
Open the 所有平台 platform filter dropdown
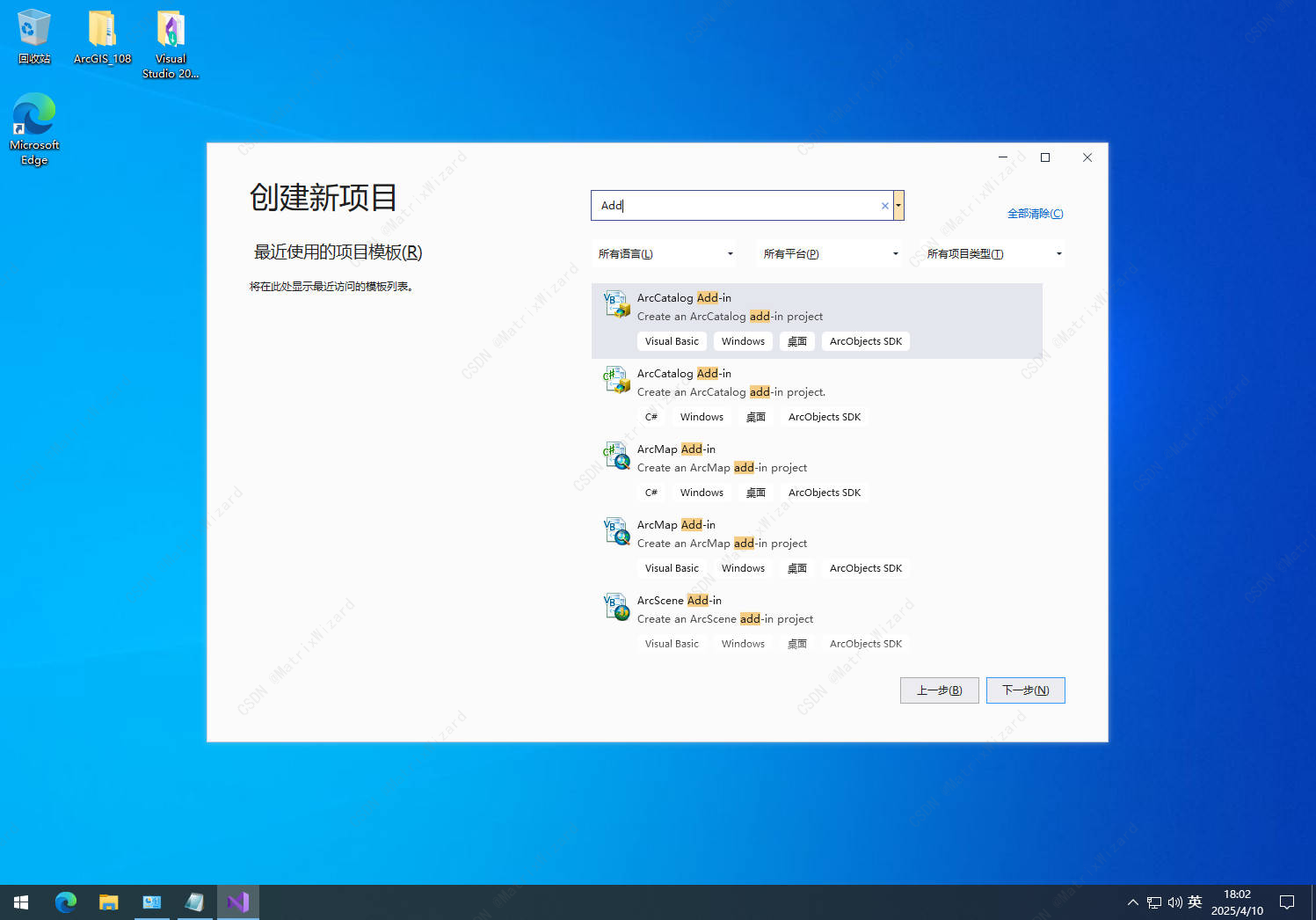coord(831,254)
